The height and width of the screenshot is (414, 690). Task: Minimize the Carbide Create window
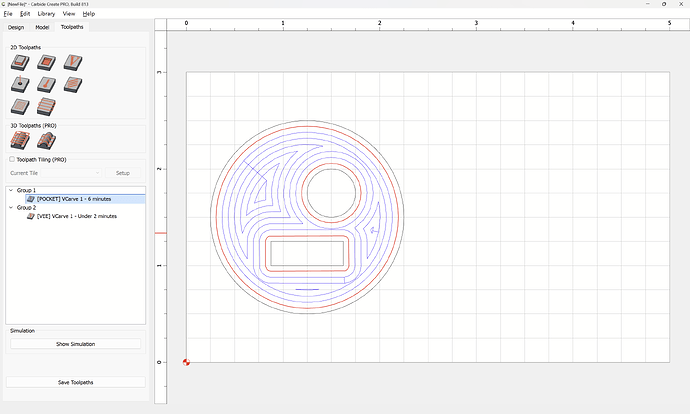[x=648, y=4]
